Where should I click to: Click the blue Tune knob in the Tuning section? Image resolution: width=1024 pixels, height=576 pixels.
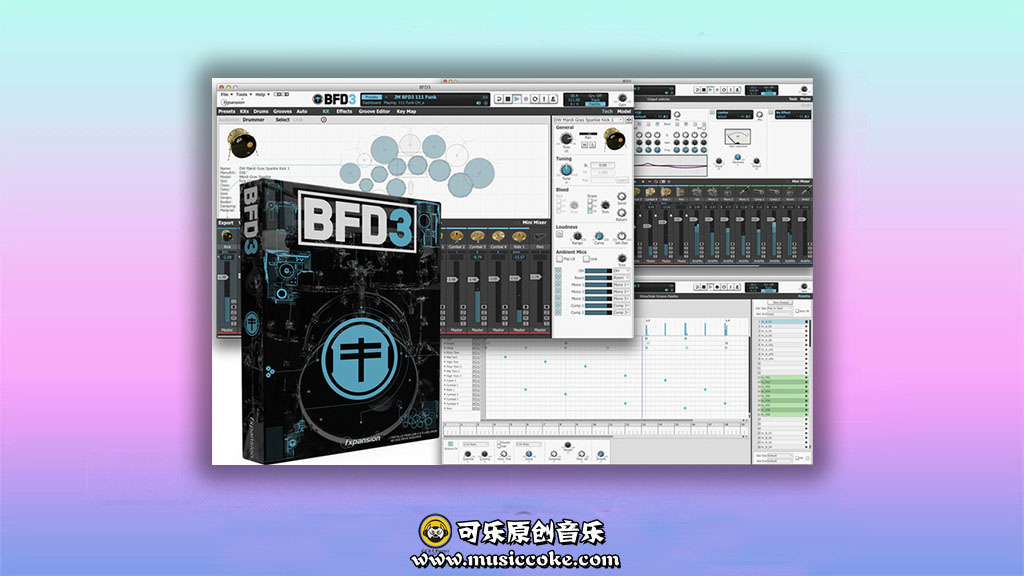566,170
